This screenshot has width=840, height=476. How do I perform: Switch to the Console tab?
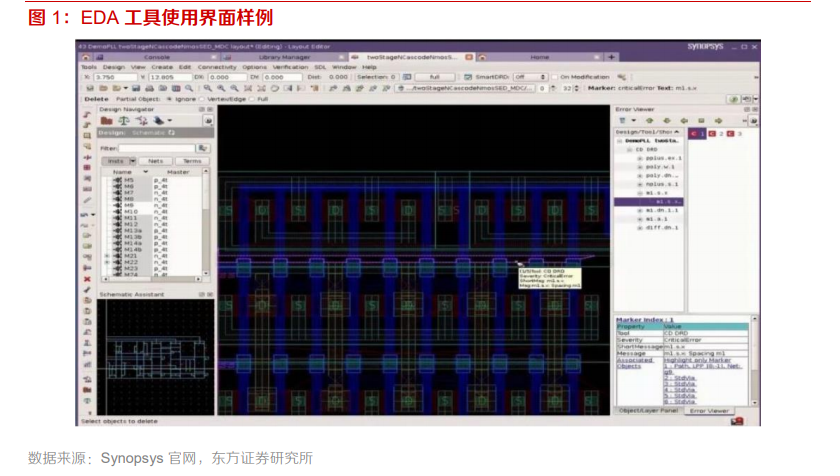pyautogui.click(x=156, y=57)
